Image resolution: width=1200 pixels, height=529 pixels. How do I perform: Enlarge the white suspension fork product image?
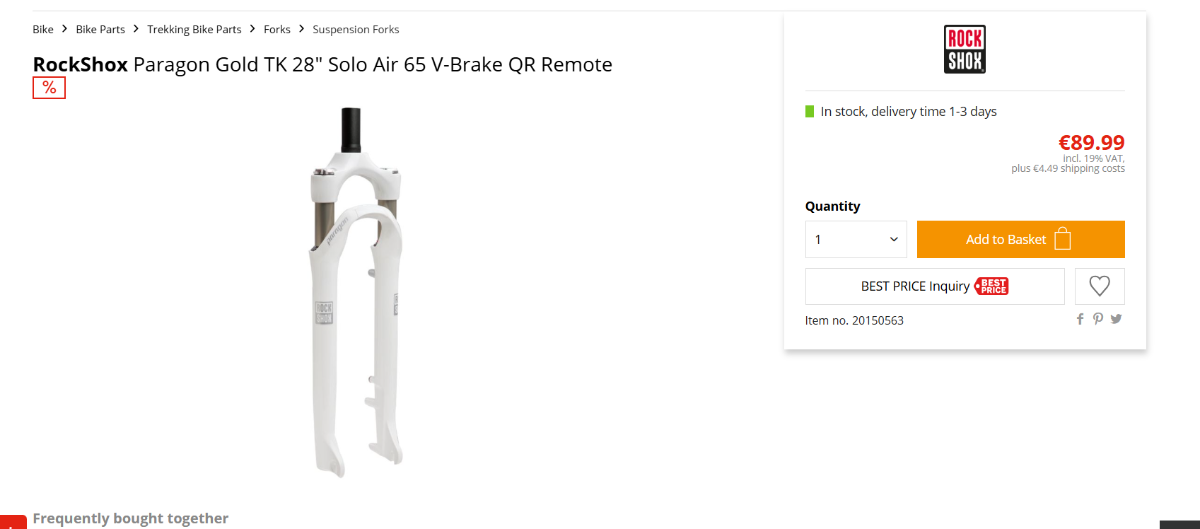[x=354, y=290]
